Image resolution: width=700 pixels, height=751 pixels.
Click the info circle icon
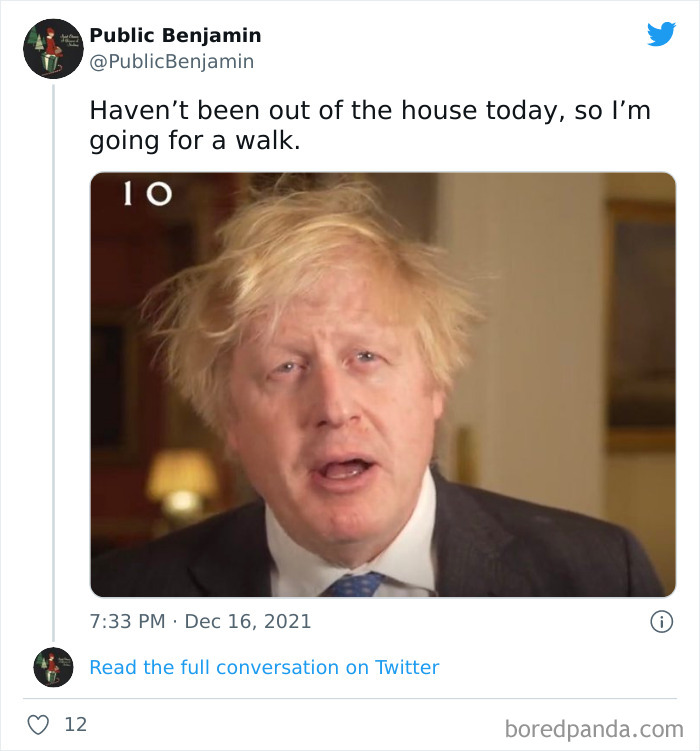click(x=661, y=621)
